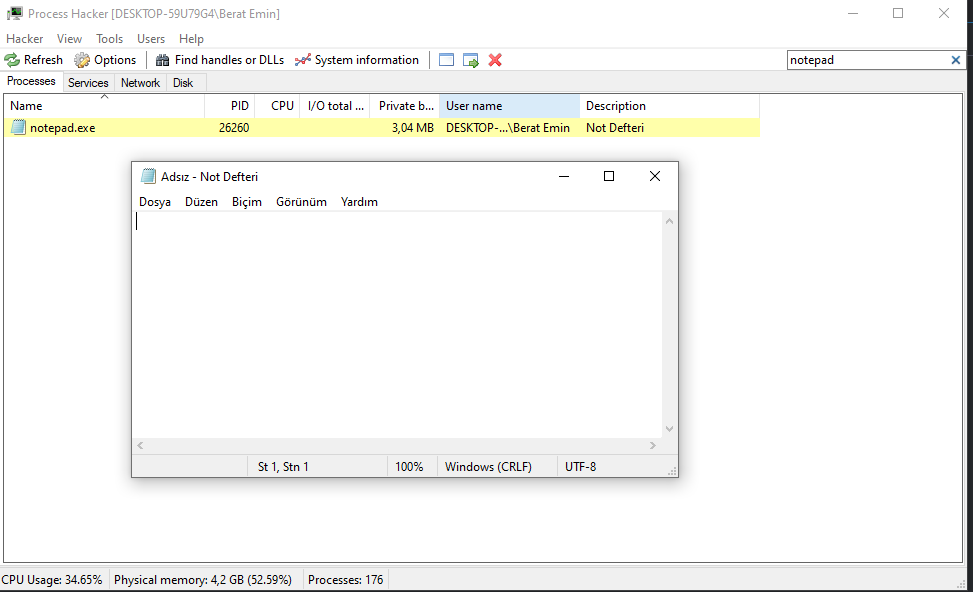Clear the notepad search filter
This screenshot has height=592, width=973.
point(956,60)
